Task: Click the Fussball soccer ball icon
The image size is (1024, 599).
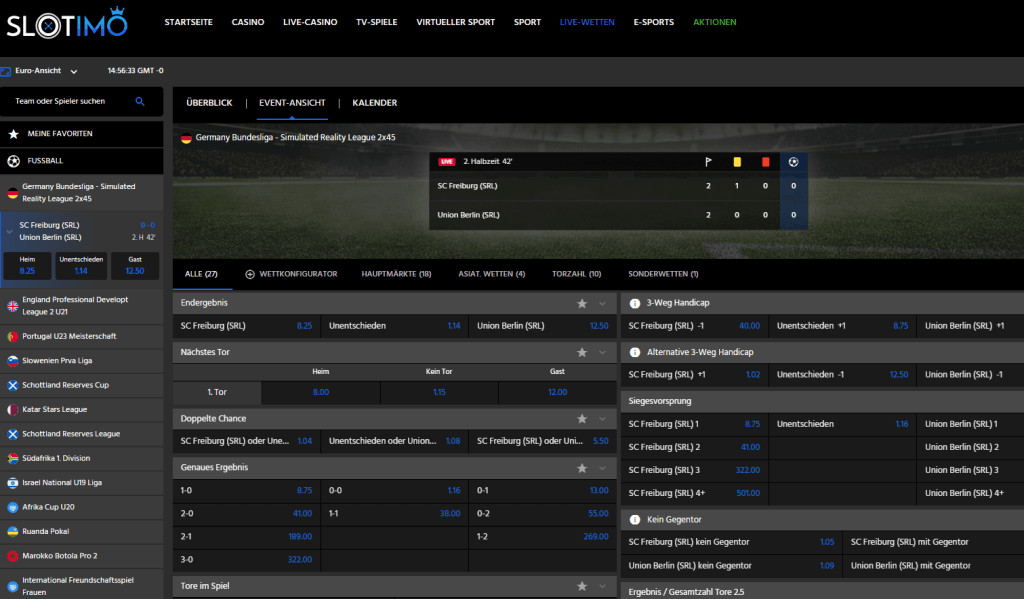Action: click(13, 161)
